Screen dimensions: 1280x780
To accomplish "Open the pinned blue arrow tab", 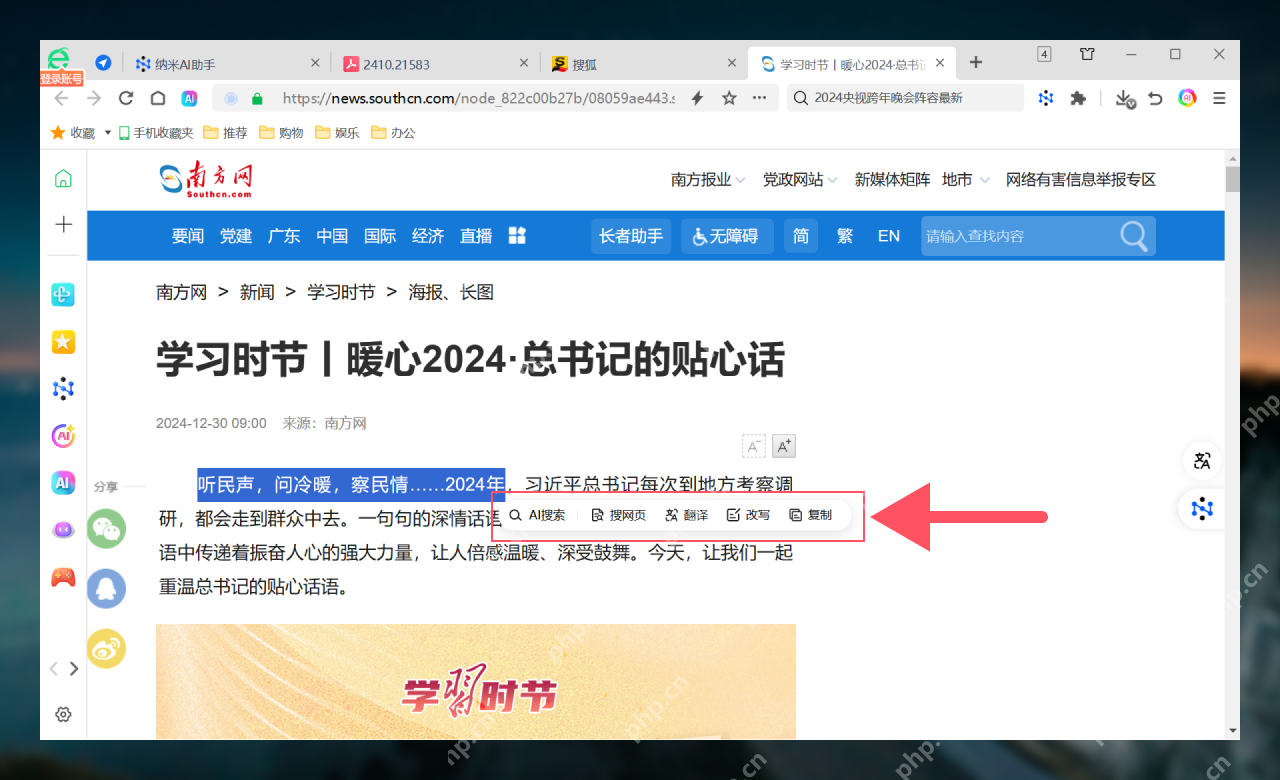I will pyautogui.click(x=103, y=63).
